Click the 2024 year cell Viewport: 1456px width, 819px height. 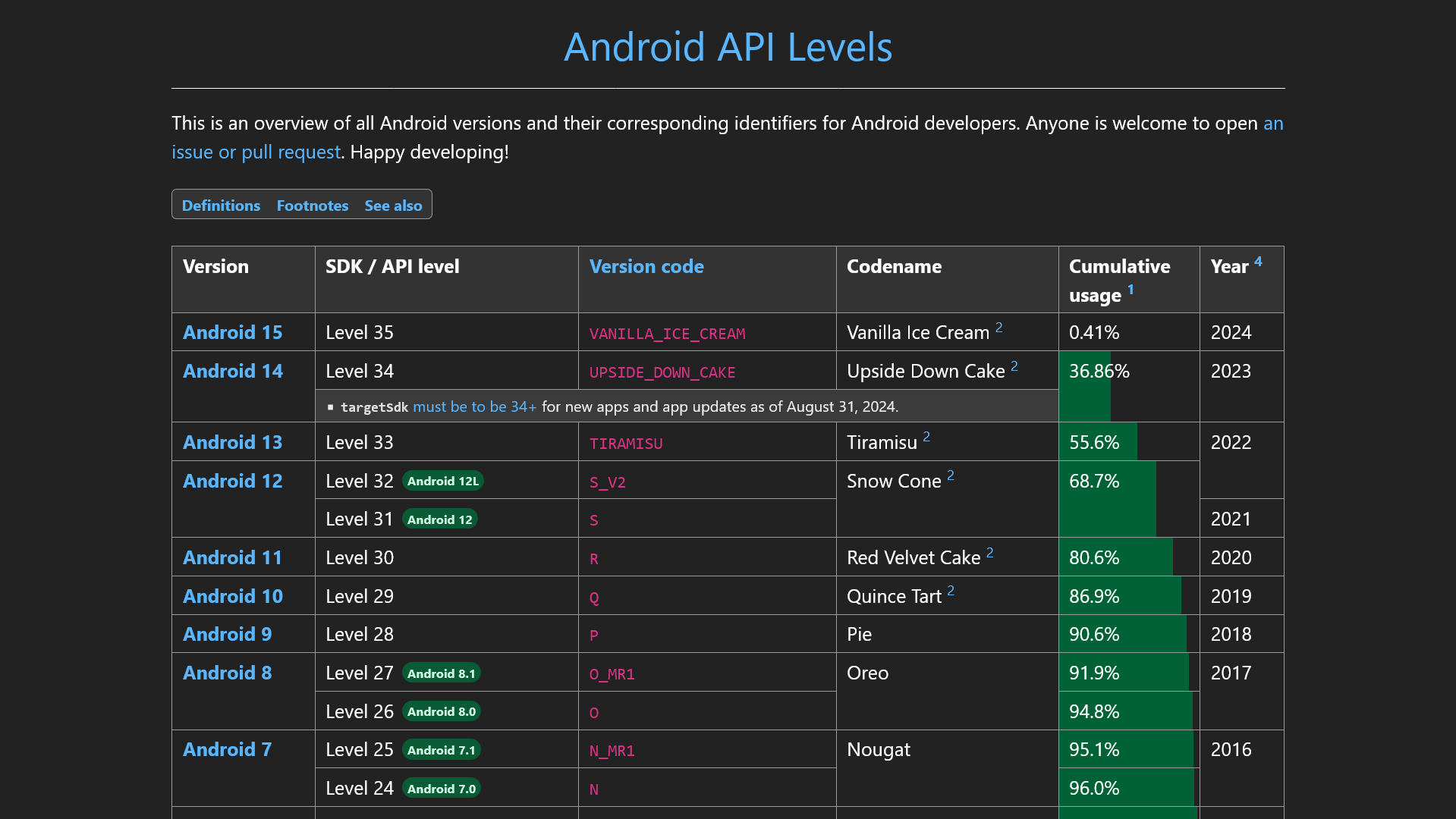1242,332
